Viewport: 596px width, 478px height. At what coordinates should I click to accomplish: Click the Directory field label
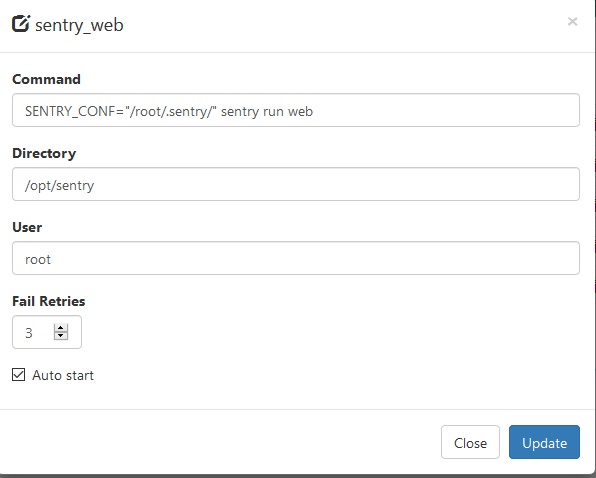coord(44,153)
